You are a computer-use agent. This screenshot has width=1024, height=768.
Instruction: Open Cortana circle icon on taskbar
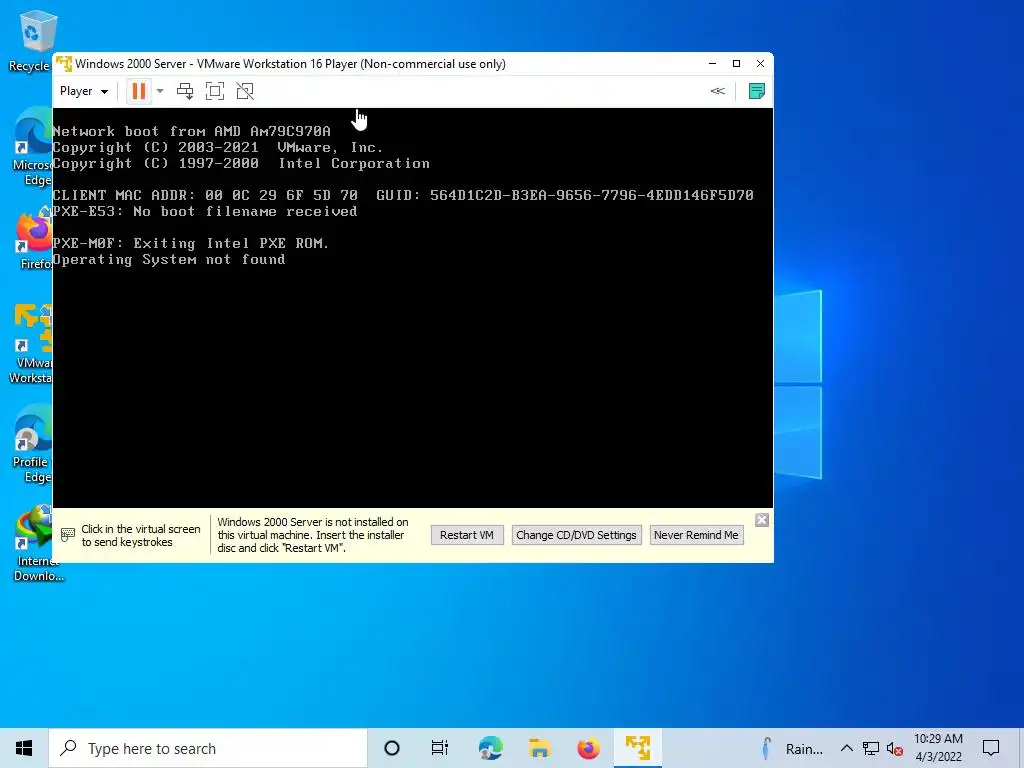pyautogui.click(x=392, y=748)
